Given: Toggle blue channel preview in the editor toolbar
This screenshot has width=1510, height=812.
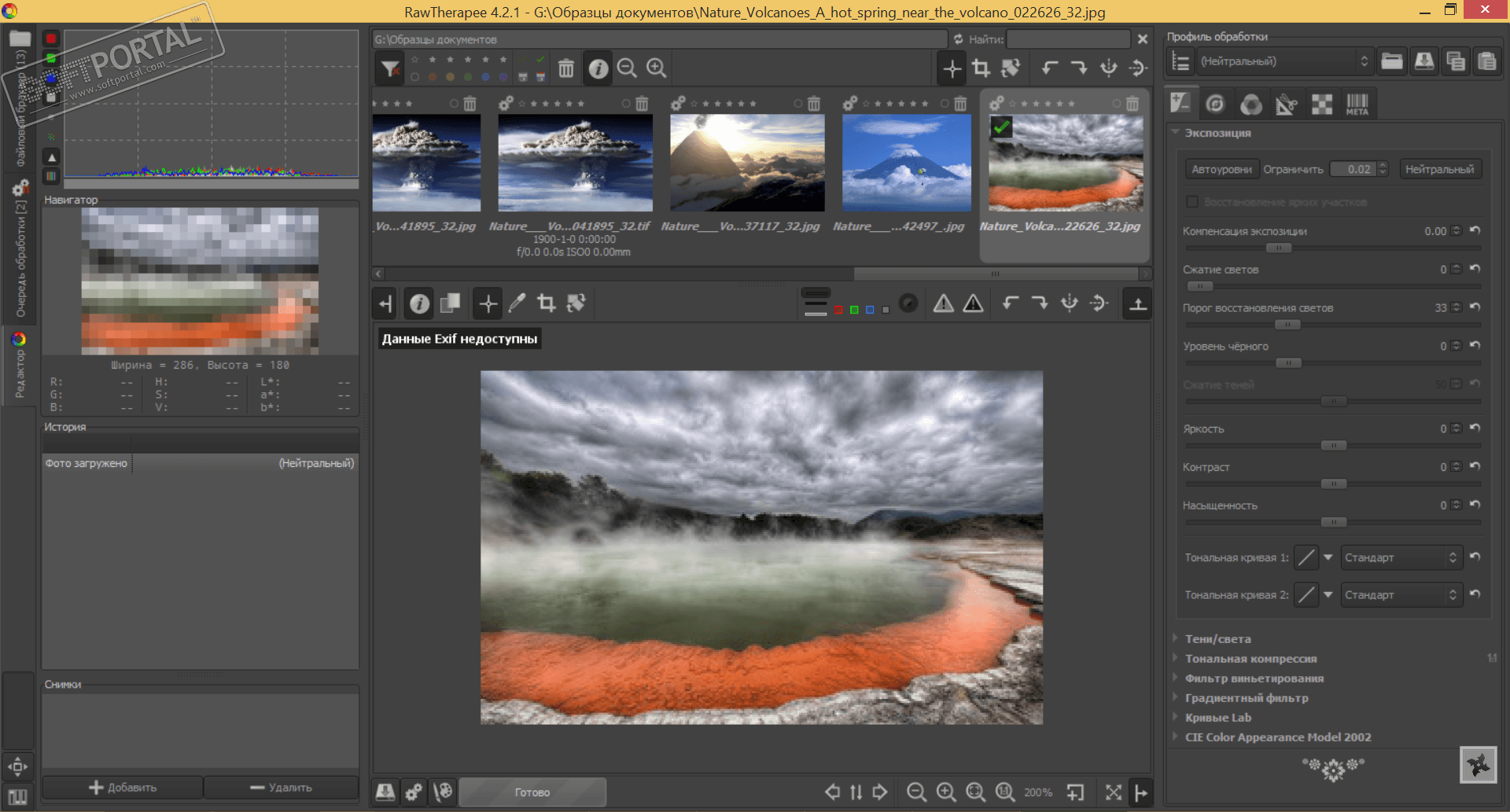Looking at the screenshot, I should point(870,310).
